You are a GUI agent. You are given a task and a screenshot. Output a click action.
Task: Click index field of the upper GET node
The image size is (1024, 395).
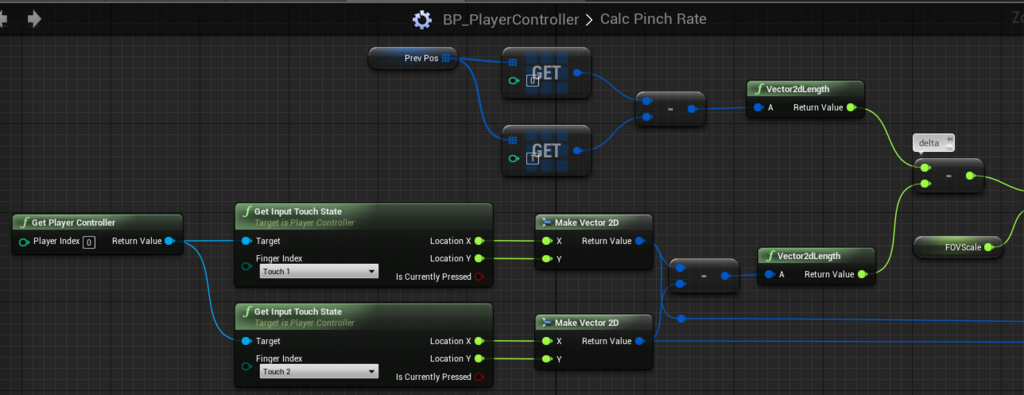pos(532,81)
